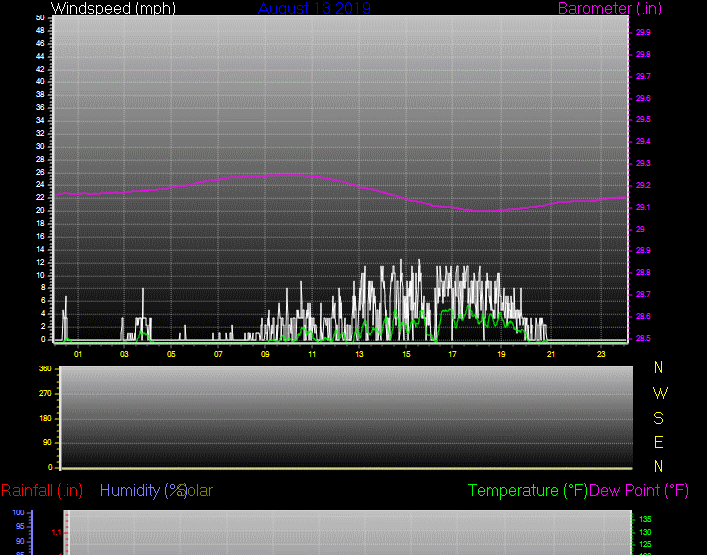
Task: Select the 29.1 barometer axis value
Action: [643, 207]
